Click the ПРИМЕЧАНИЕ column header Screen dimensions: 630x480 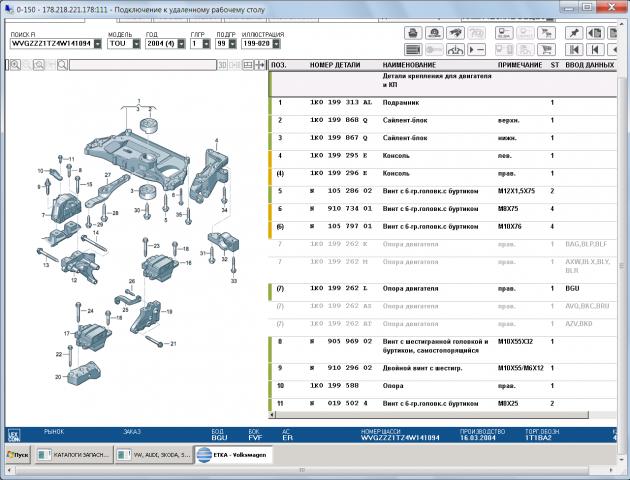point(520,65)
